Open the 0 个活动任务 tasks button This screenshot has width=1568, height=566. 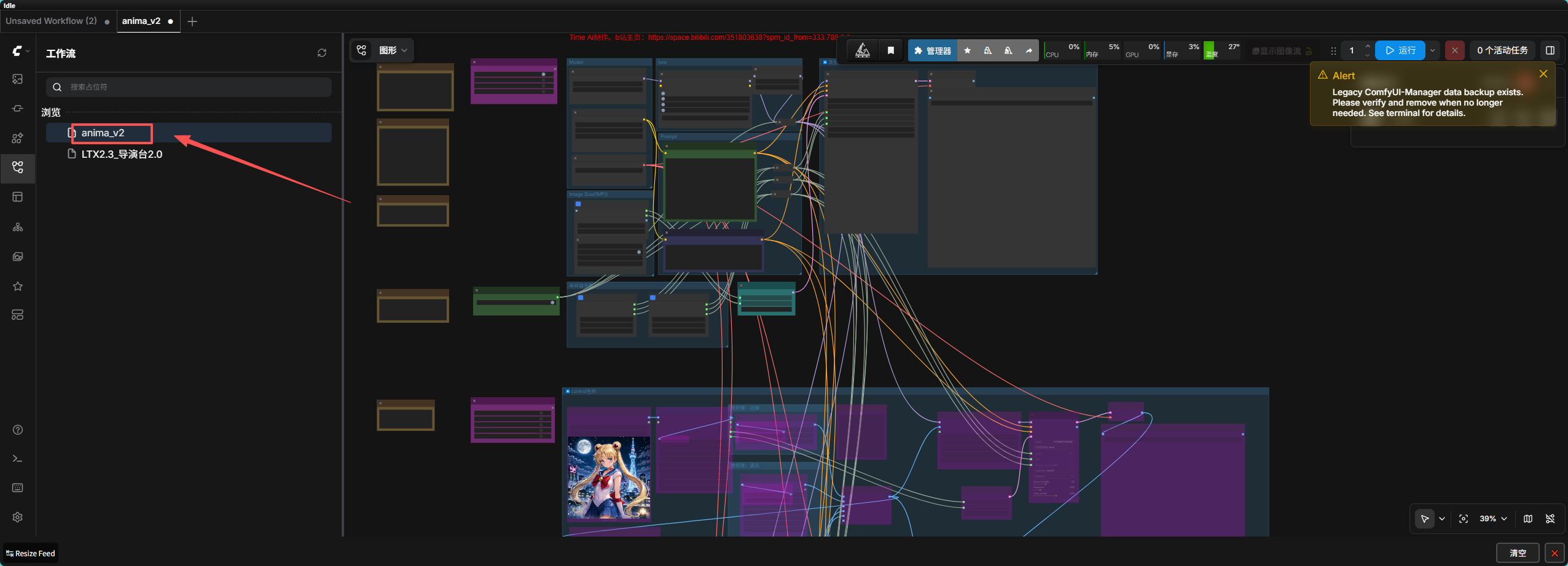tap(1502, 50)
